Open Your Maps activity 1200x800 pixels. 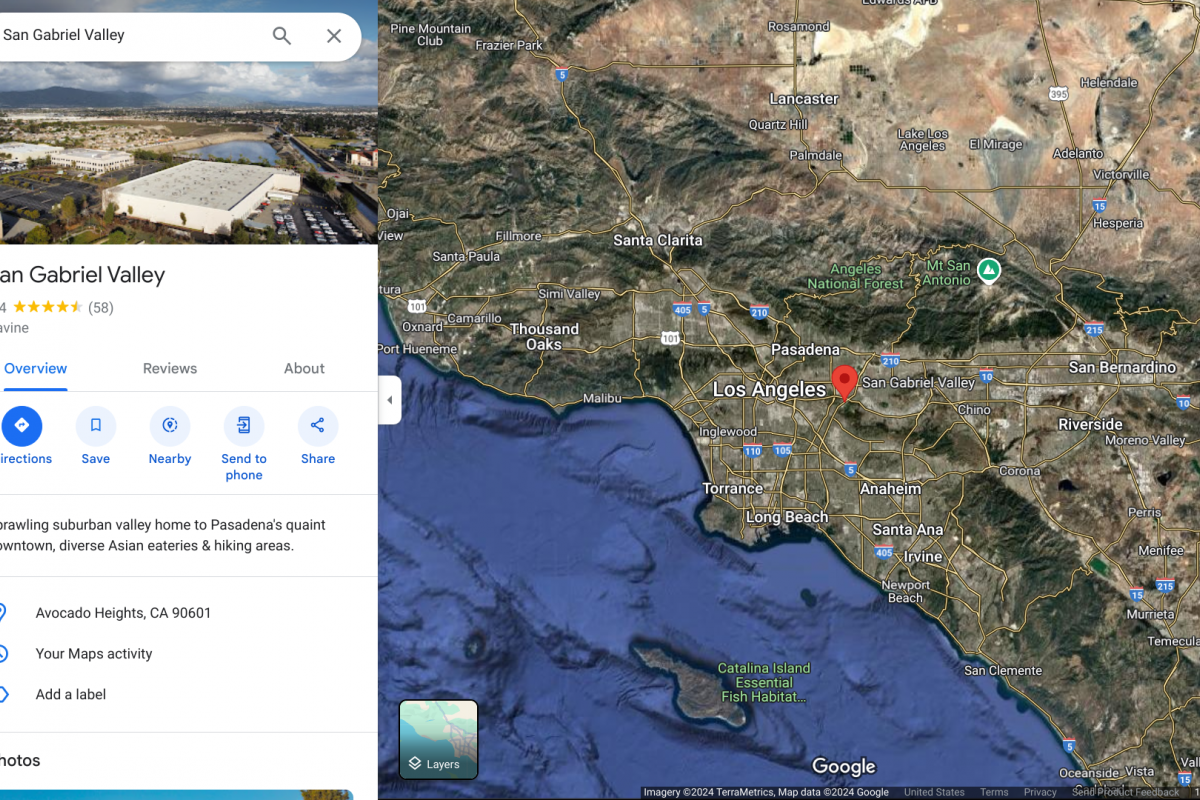[x=94, y=654]
